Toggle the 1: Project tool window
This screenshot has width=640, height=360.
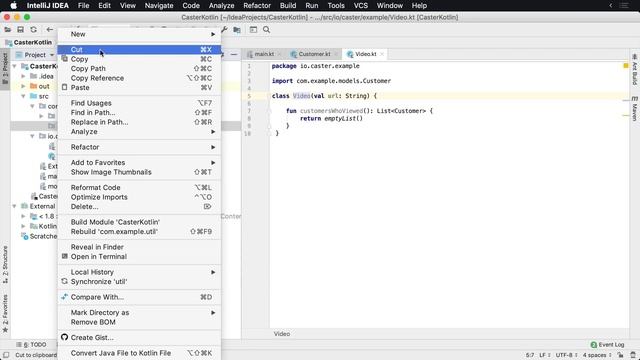point(5,68)
